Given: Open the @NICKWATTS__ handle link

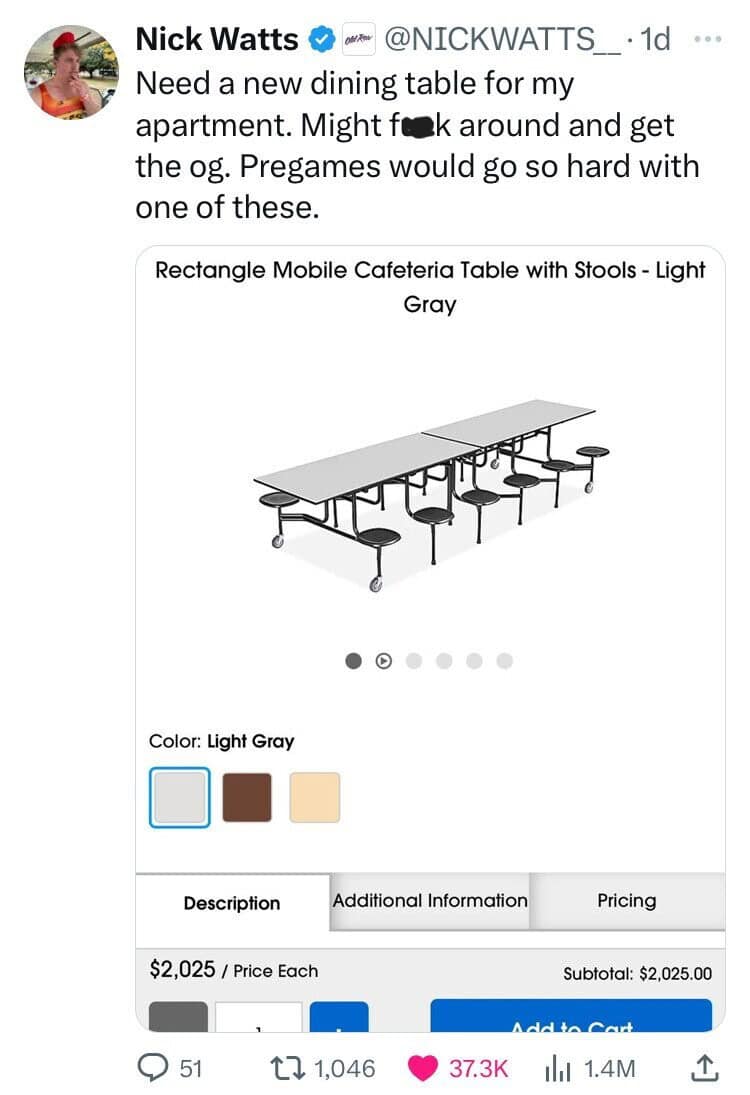Looking at the screenshot, I should (x=501, y=39).
